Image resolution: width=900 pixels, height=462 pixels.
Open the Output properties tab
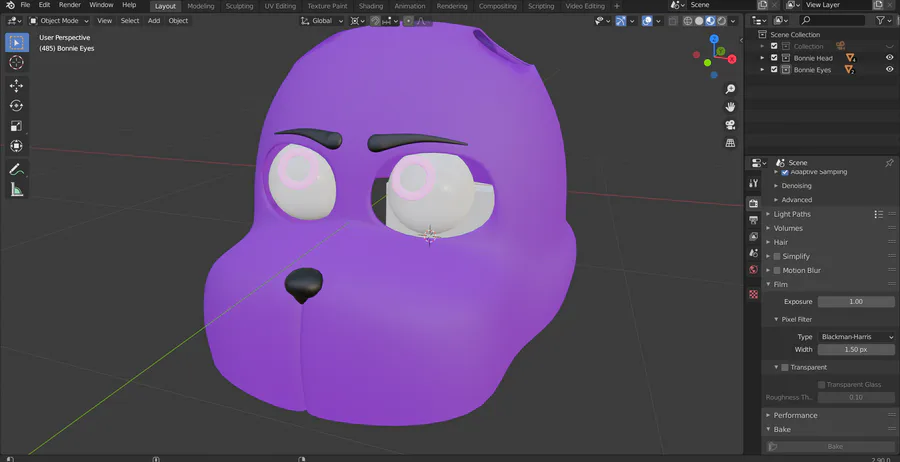(754, 220)
